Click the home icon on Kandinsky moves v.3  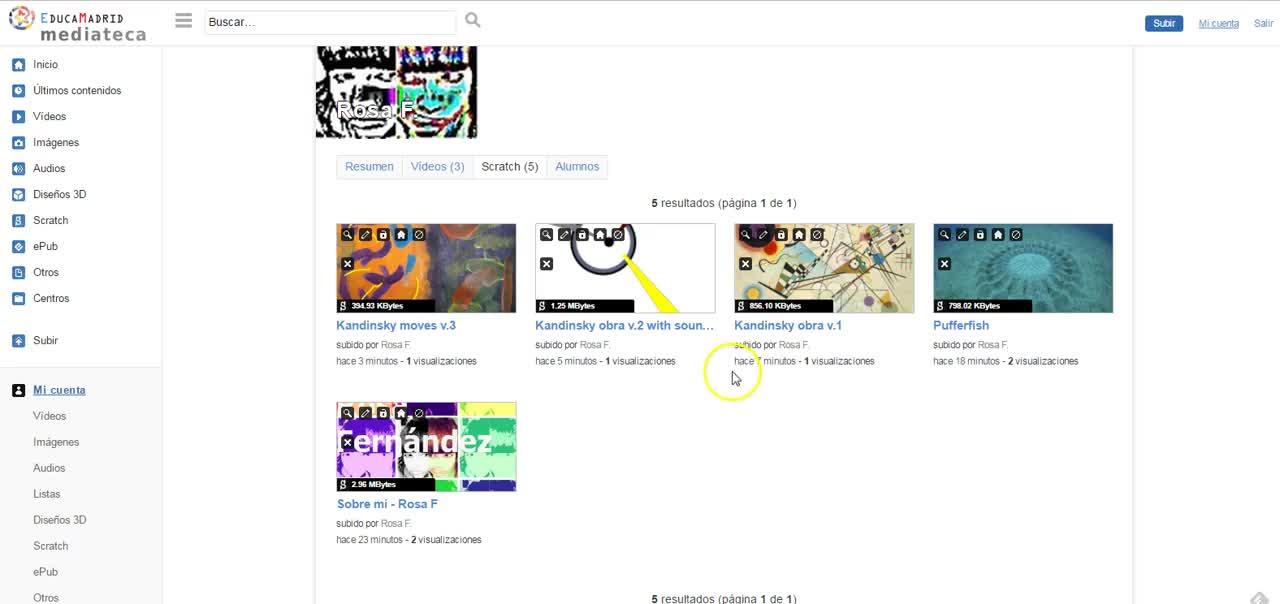click(x=401, y=235)
